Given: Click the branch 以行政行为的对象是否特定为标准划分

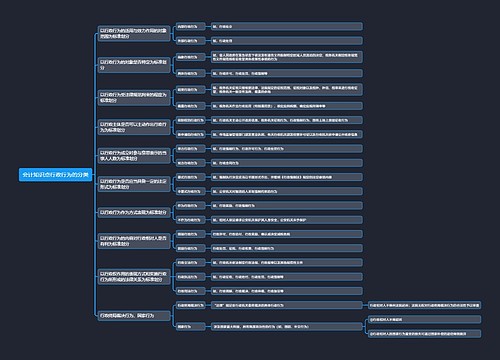Looking at the screenshot, I should 134,65.
